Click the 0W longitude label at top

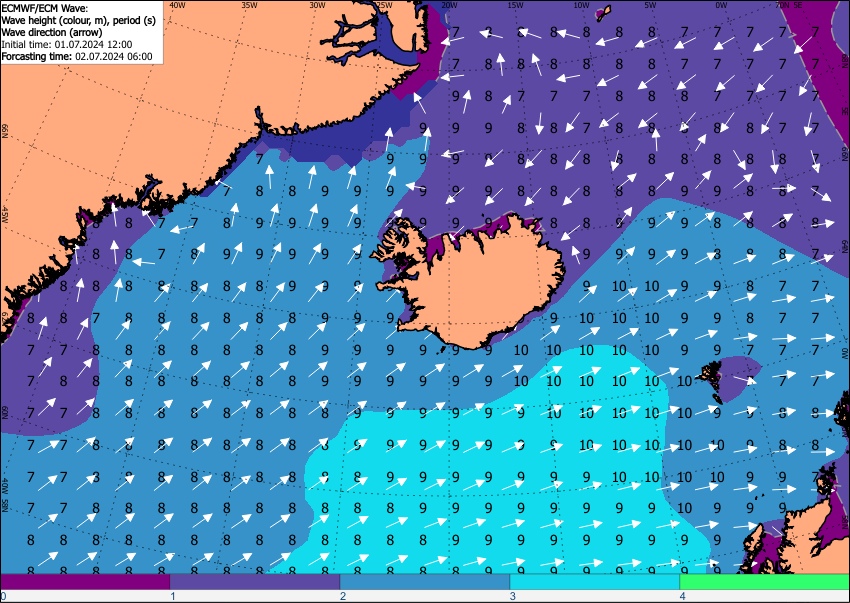pyautogui.click(x=722, y=5)
